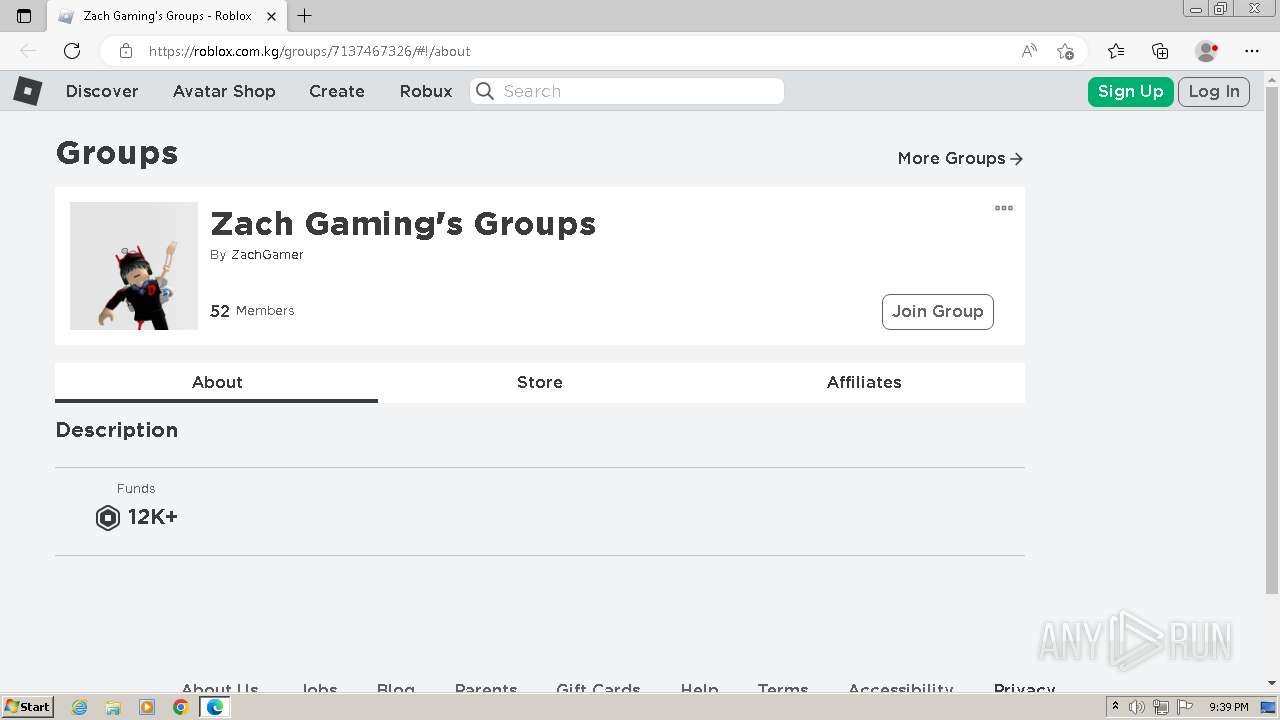Show hidden system tray icons

click(1116, 707)
